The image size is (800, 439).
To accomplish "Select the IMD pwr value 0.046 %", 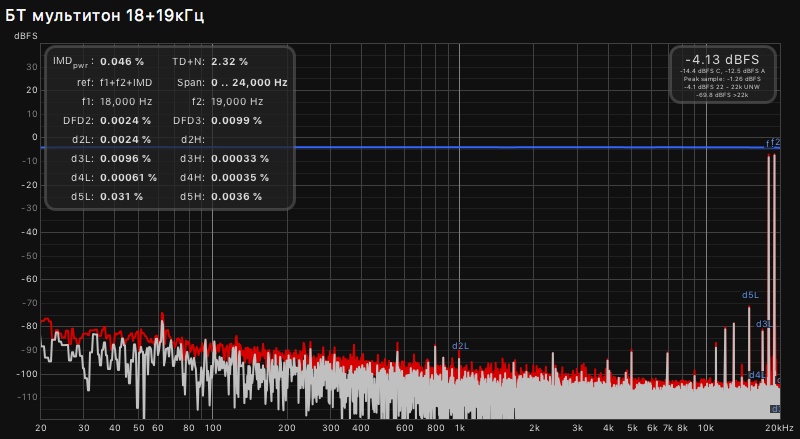I will 122,62.
